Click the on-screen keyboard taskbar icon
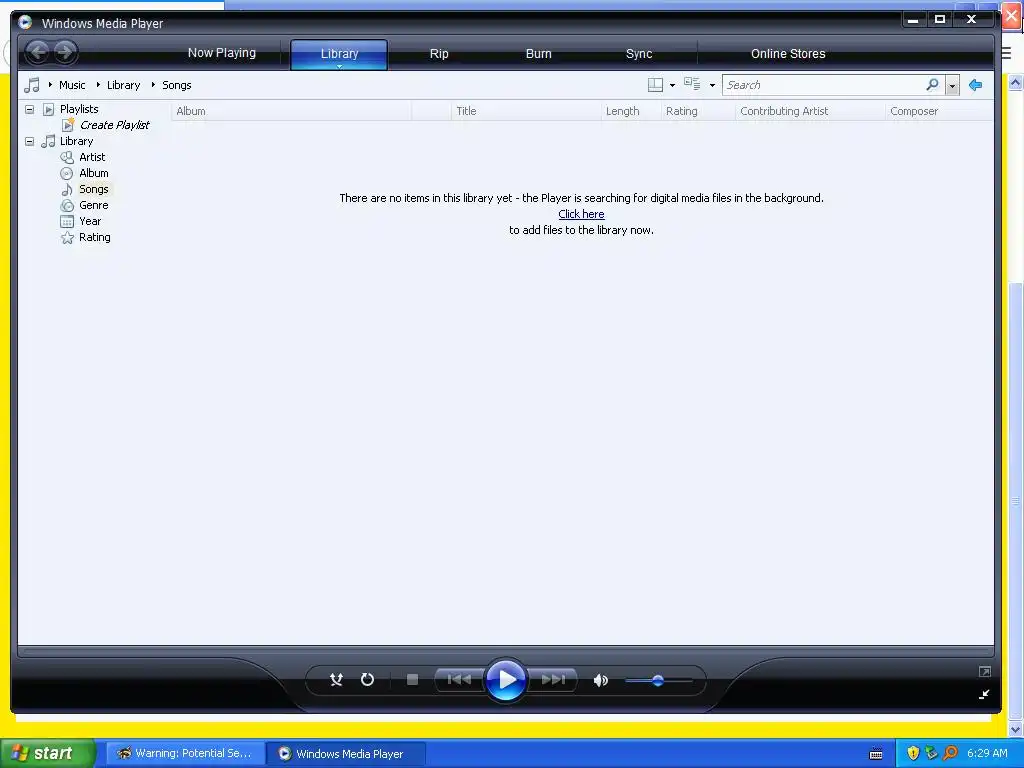The width and height of the screenshot is (1024, 768). [x=876, y=754]
